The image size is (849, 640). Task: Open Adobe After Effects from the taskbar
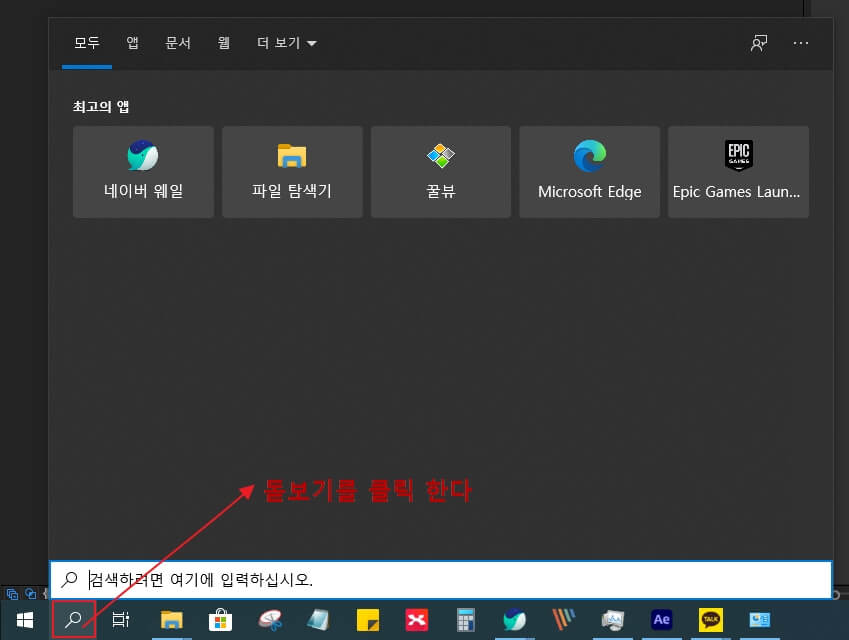[661, 620]
